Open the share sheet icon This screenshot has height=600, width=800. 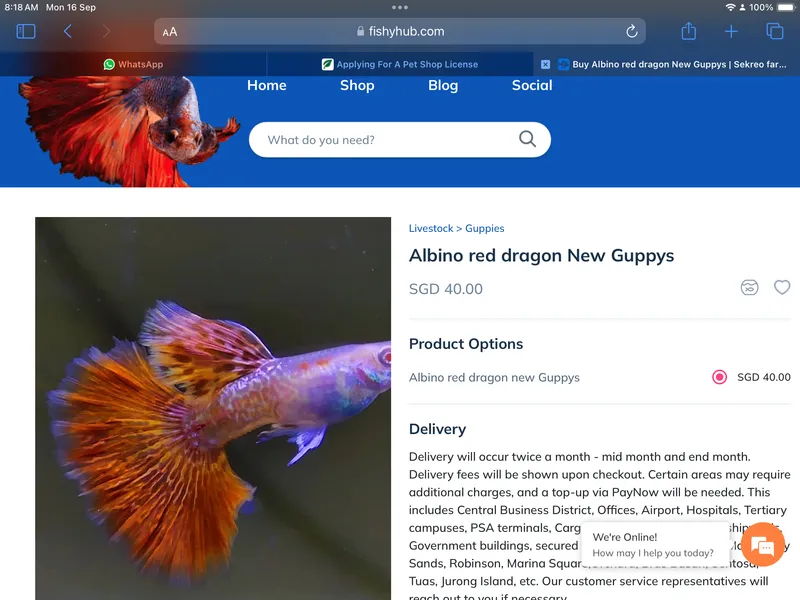(x=689, y=31)
